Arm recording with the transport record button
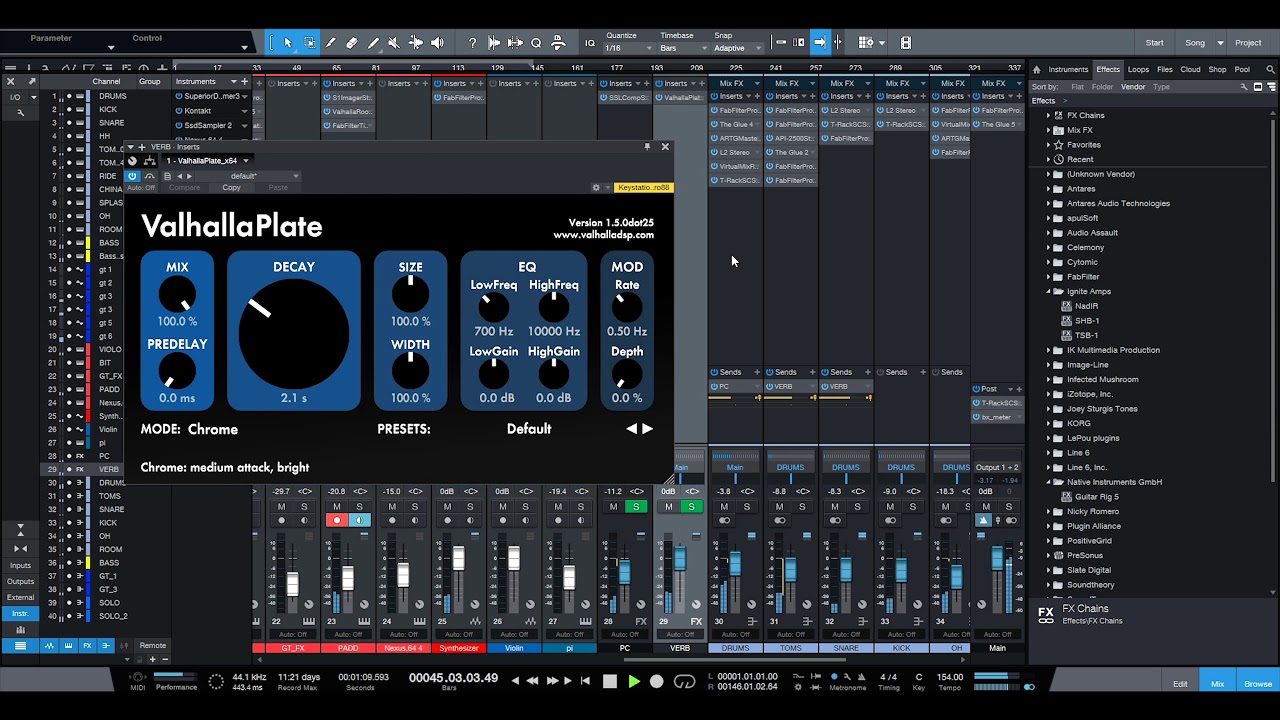The height and width of the screenshot is (720, 1280). click(657, 682)
